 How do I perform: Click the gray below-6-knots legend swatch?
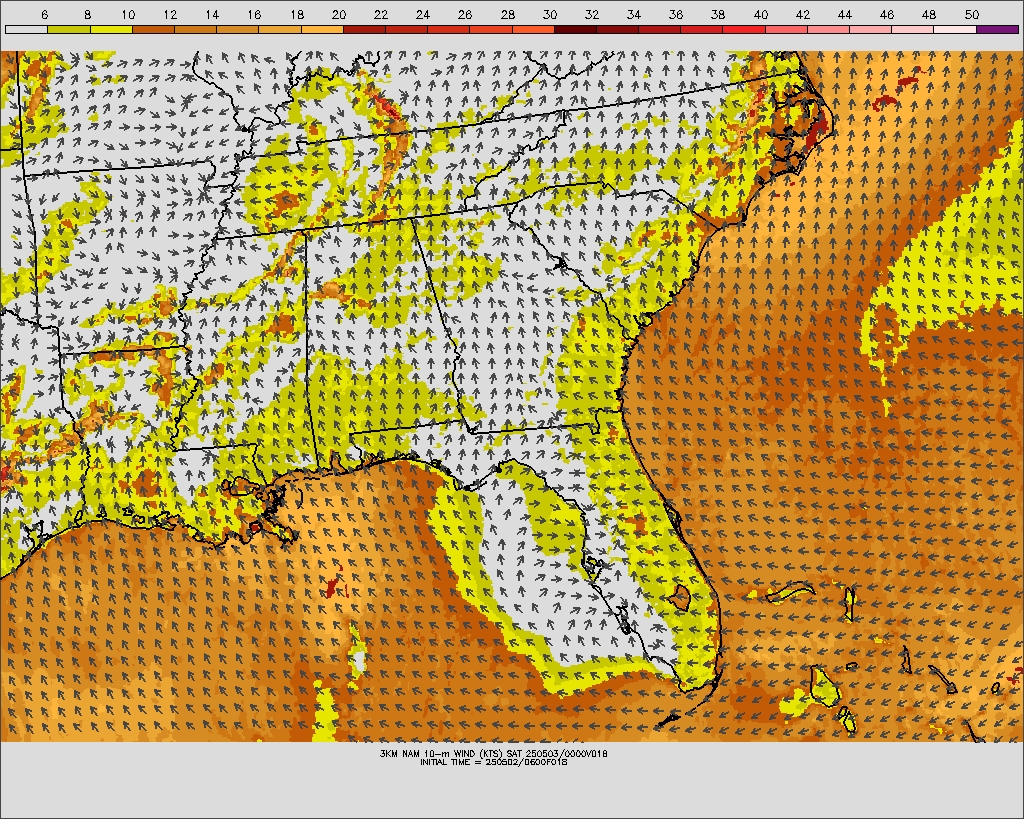pyautogui.click(x=26, y=29)
